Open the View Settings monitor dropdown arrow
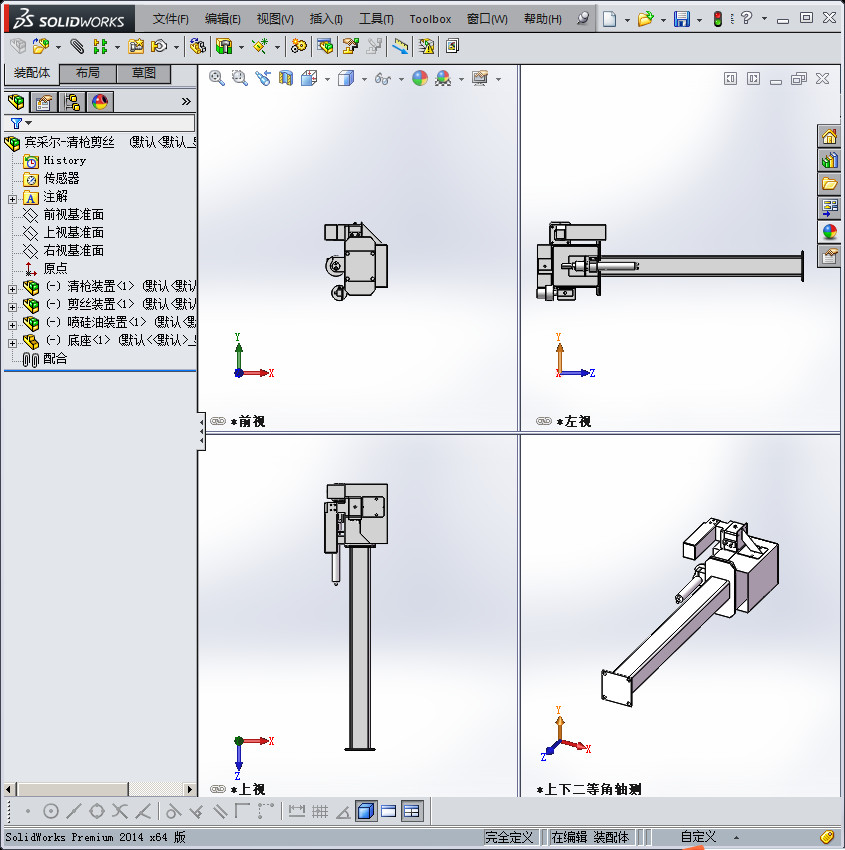This screenshot has height=850, width=845. click(498, 80)
